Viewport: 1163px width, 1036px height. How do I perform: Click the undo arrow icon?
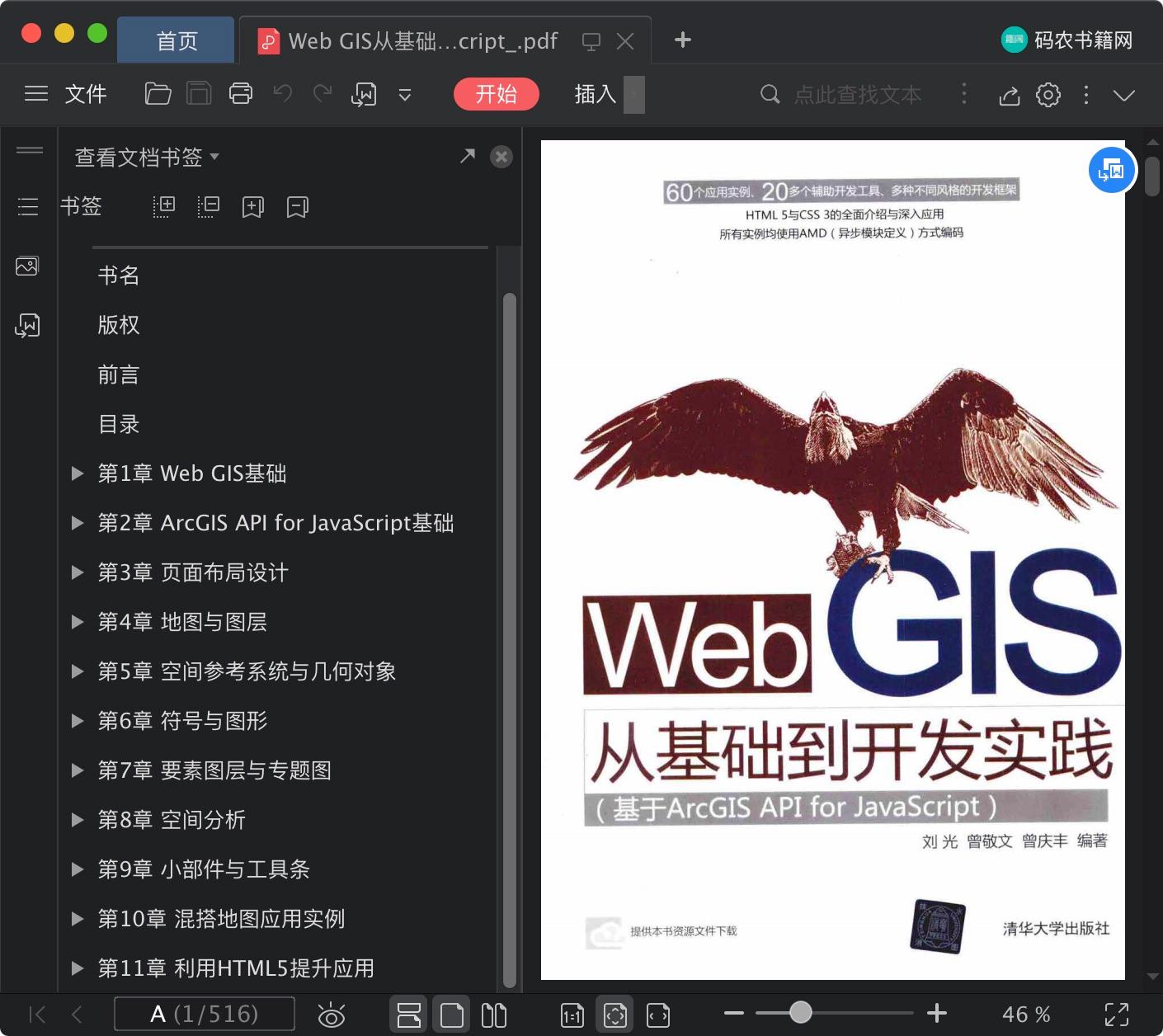click(x=283, y=94)
